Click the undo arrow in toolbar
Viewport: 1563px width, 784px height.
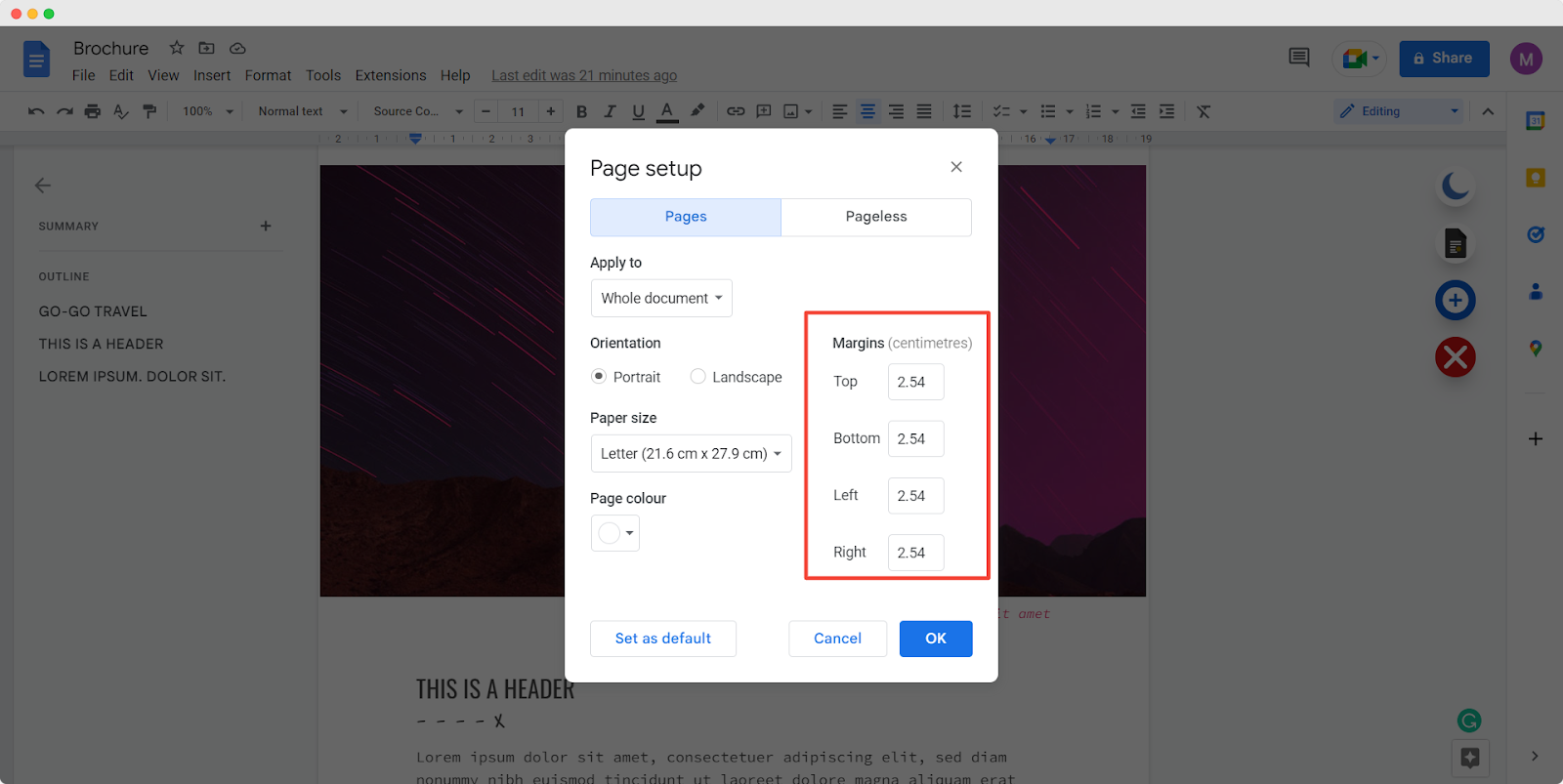click(36, 111)
